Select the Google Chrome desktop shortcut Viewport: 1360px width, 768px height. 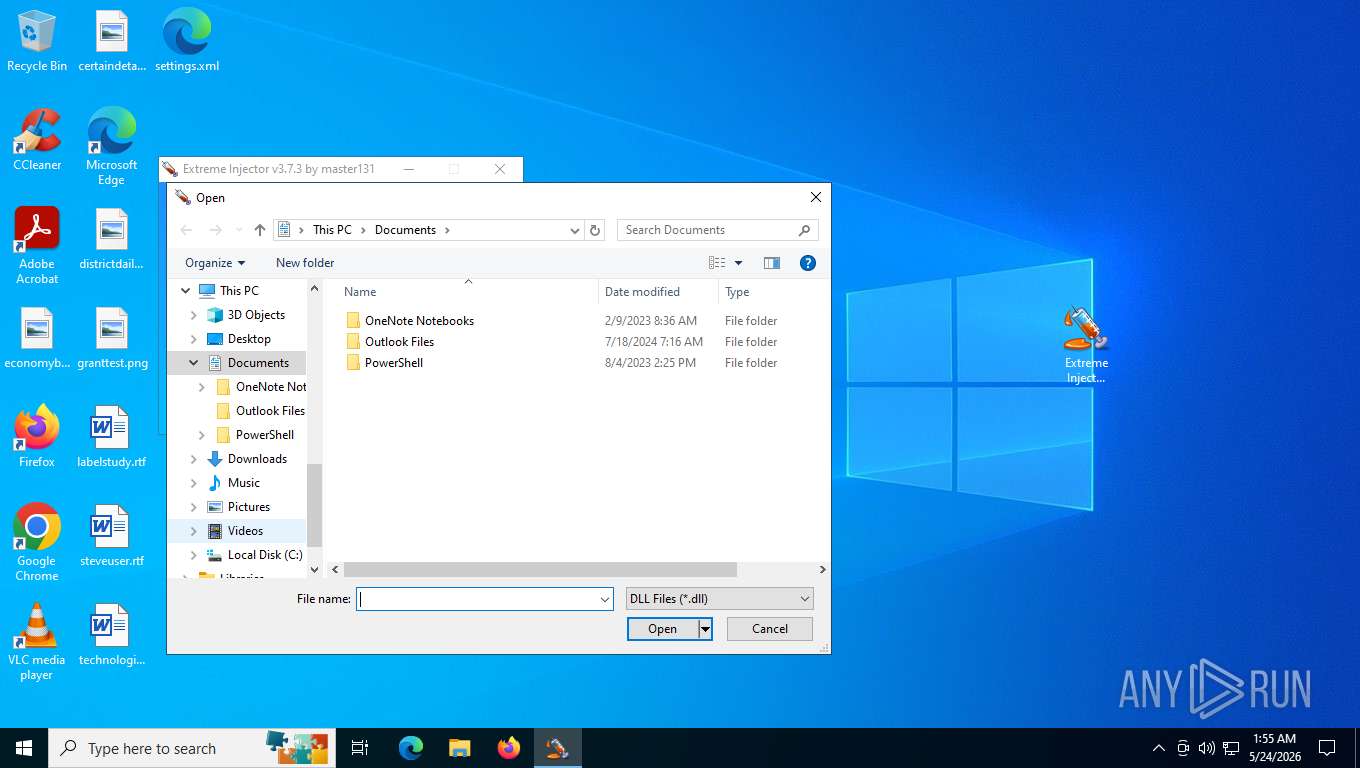(37, 542)
